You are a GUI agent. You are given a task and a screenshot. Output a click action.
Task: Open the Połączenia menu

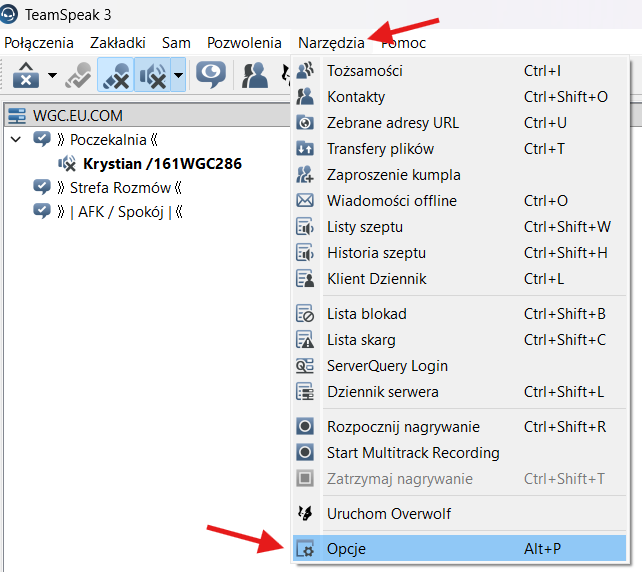pyautogui.click(x=39, y=43)
